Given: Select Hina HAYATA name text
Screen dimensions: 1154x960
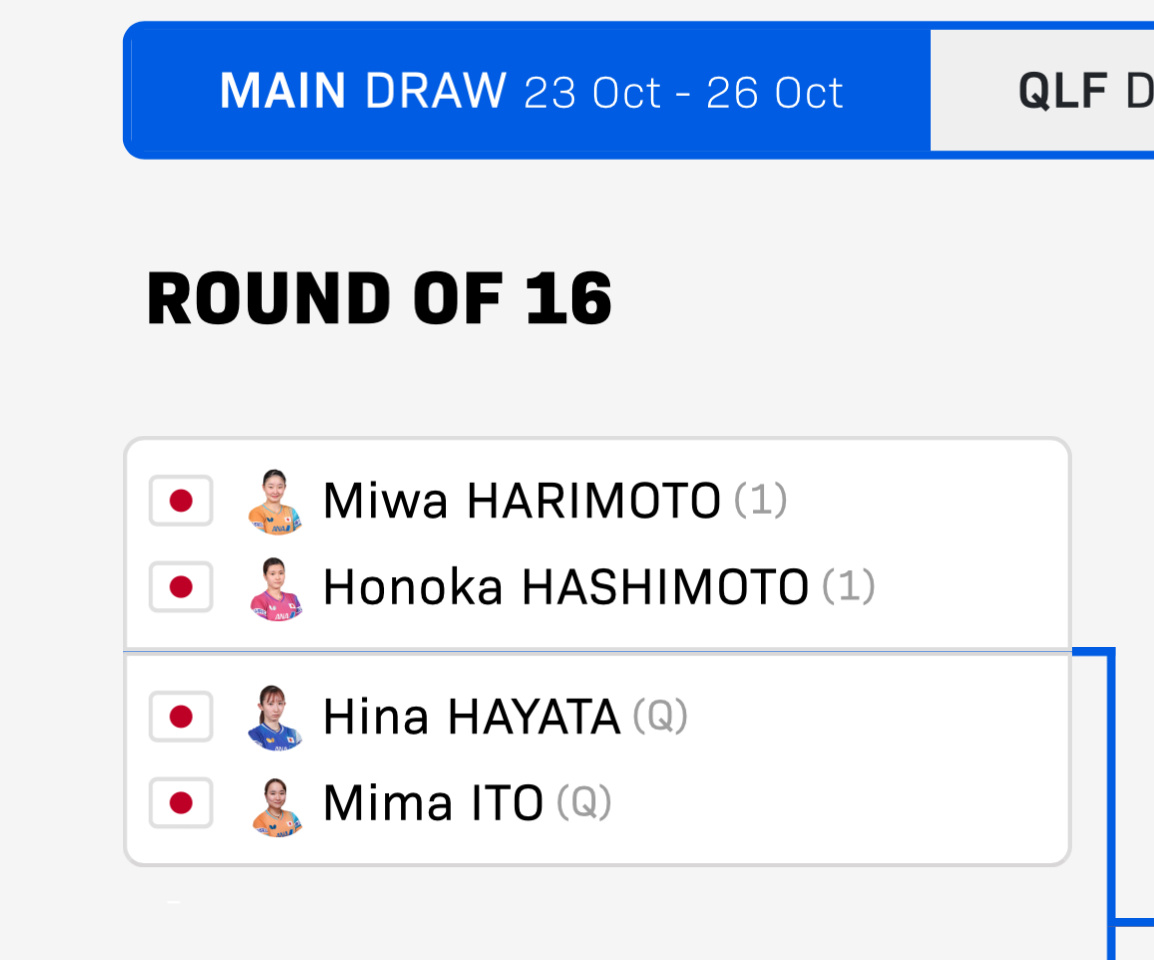Looking at the screenshot, I should 471,717.
